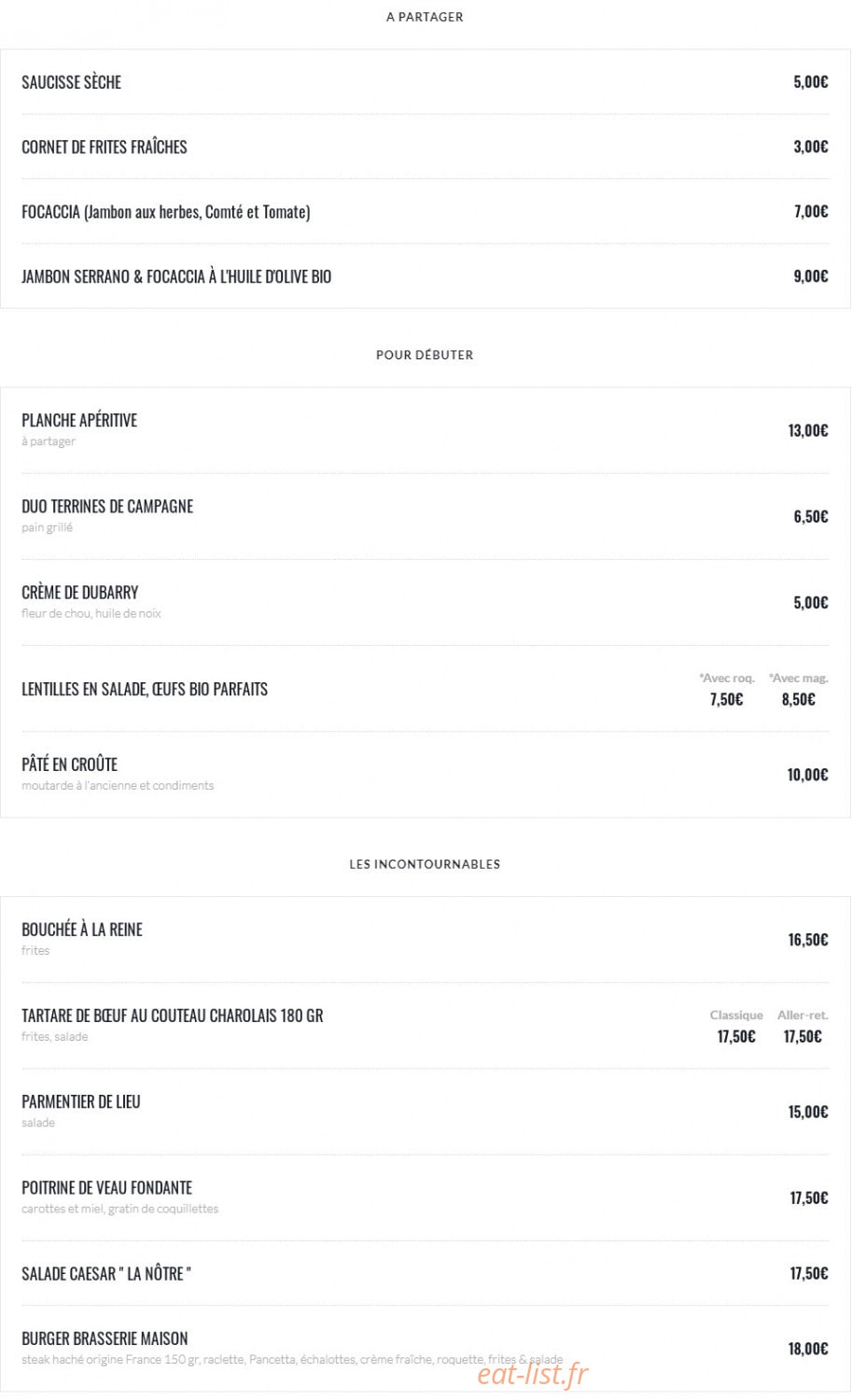Screen dimensions: 852x1400
Task: Select PARMENTIER DE LIEU dish
Action: (81, 1101)
